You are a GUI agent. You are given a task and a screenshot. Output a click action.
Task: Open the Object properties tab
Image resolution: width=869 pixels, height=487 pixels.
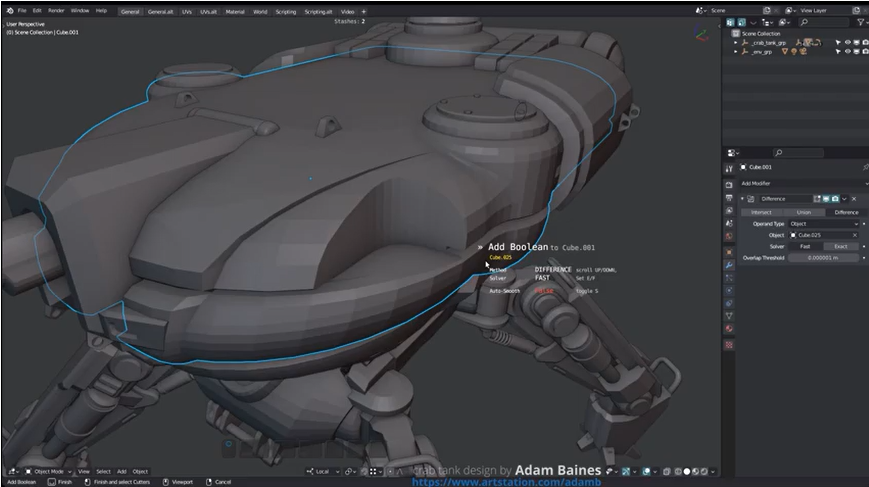pos(729,252)
